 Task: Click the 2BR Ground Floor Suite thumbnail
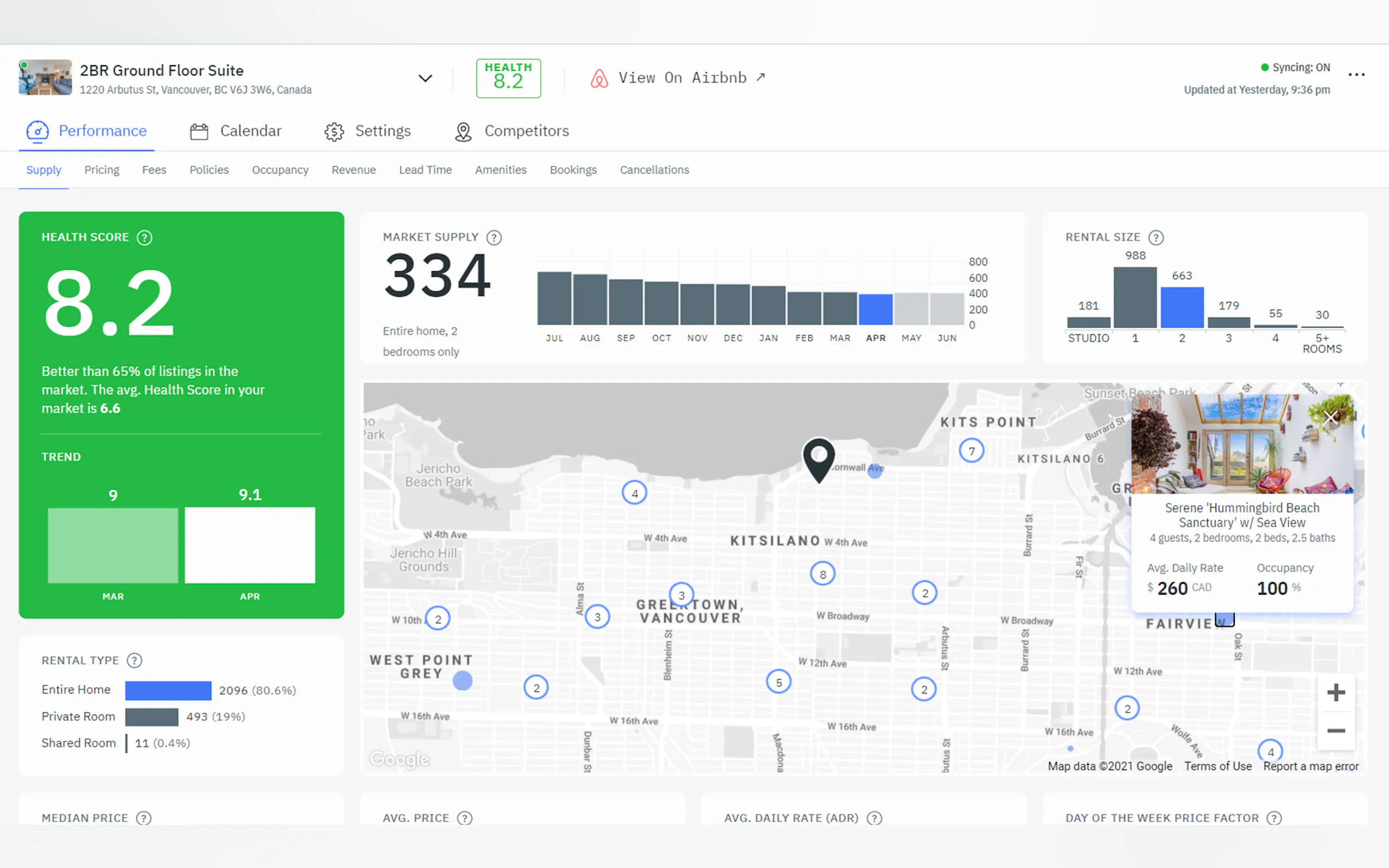coord(45,78)
